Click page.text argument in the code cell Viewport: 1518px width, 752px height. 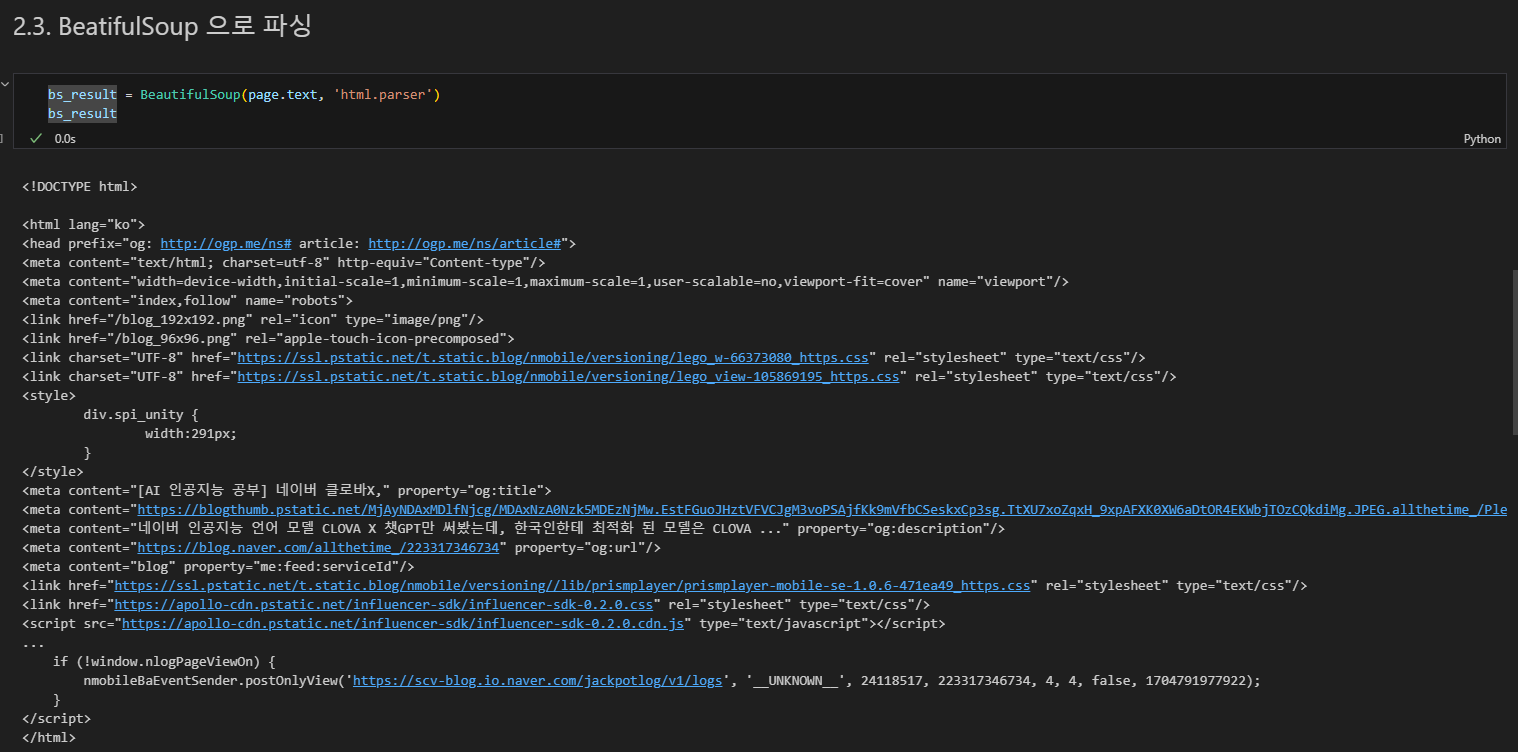coord(283,95)
